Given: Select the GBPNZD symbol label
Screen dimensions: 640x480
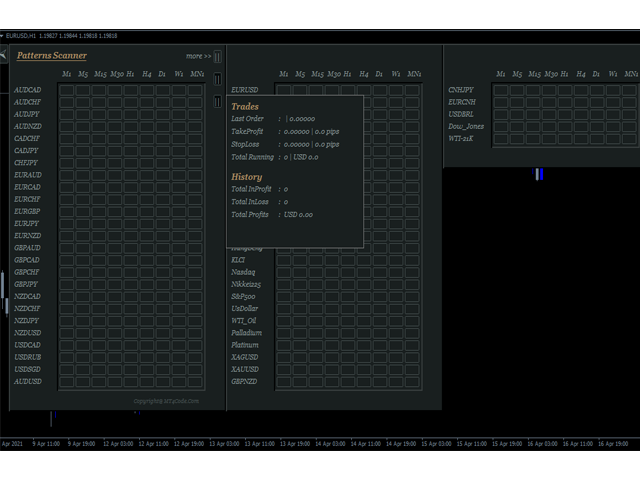Looking at the screenshot, I should pyautogui.click(x=244, y=381).
